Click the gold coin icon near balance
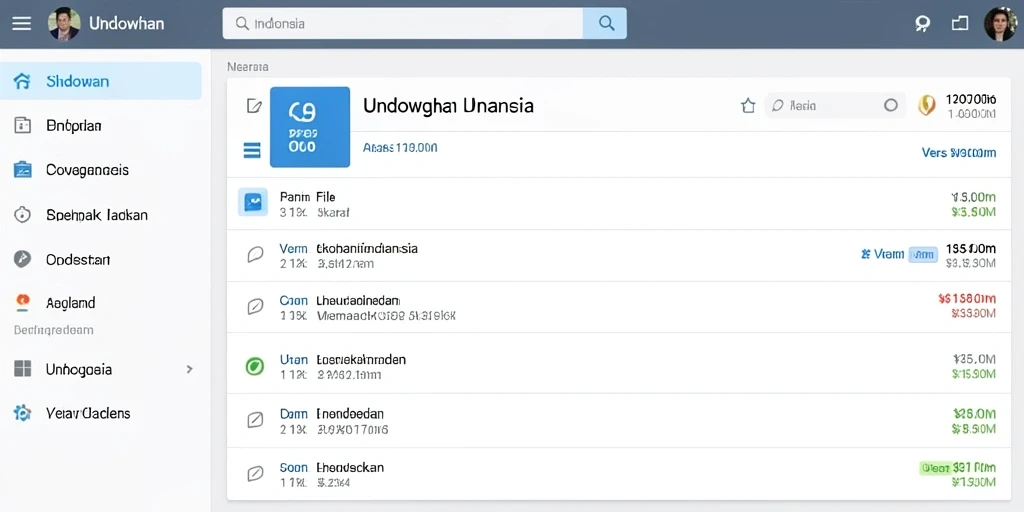The image size is (1024, 512). [x=927, y=105]
